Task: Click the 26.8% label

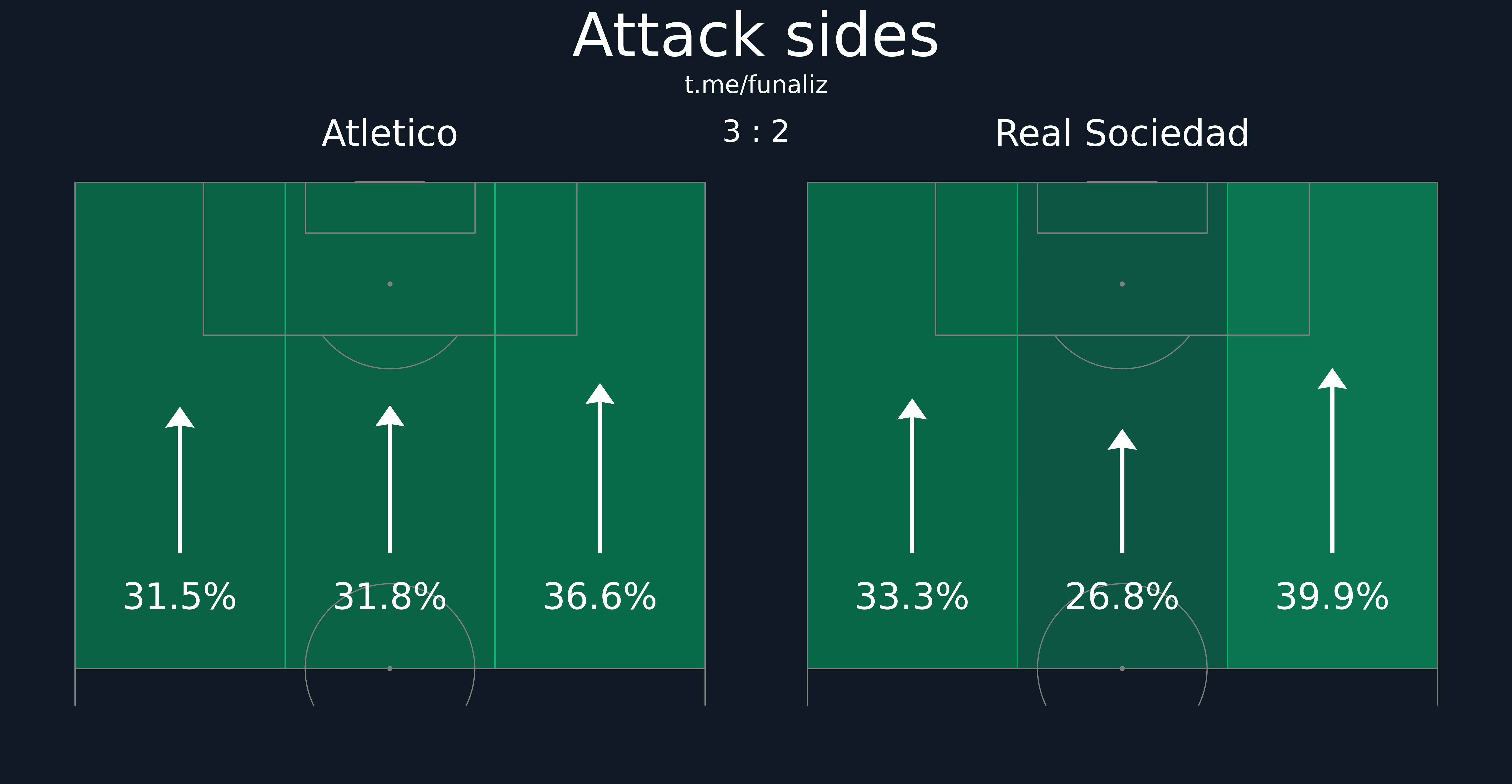Action: (x=1122, y=597)
